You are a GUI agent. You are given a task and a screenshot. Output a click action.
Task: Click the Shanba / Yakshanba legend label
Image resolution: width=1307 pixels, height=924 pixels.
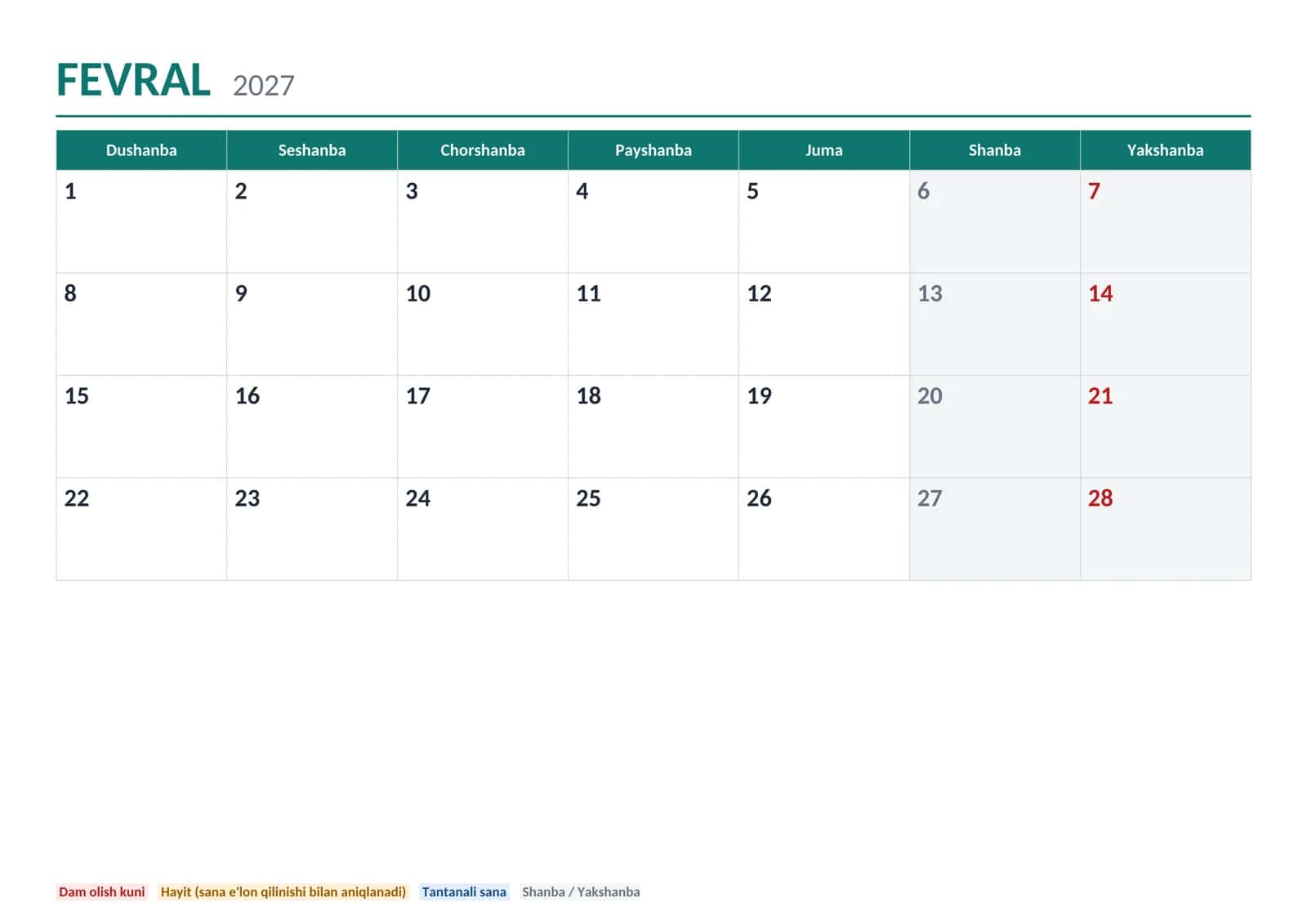pos(581,892)
